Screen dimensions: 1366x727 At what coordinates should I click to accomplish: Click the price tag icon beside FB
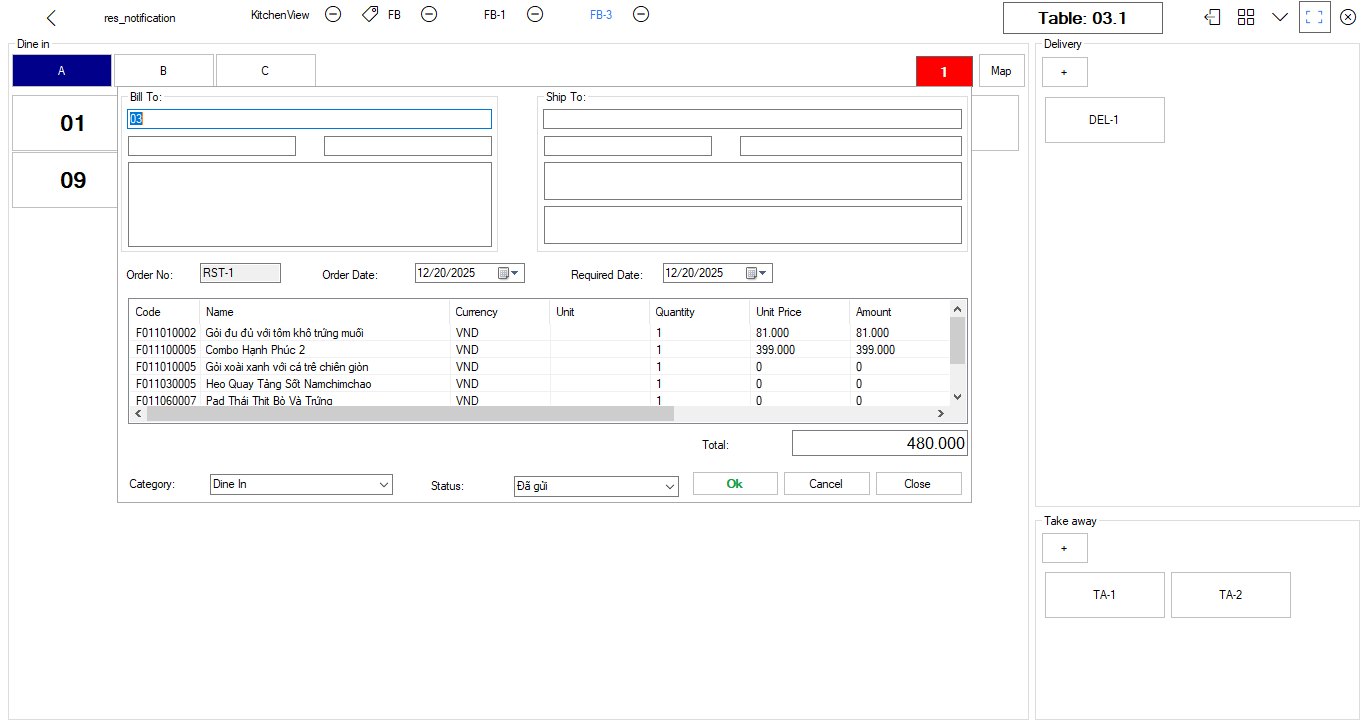pos(370,15)
